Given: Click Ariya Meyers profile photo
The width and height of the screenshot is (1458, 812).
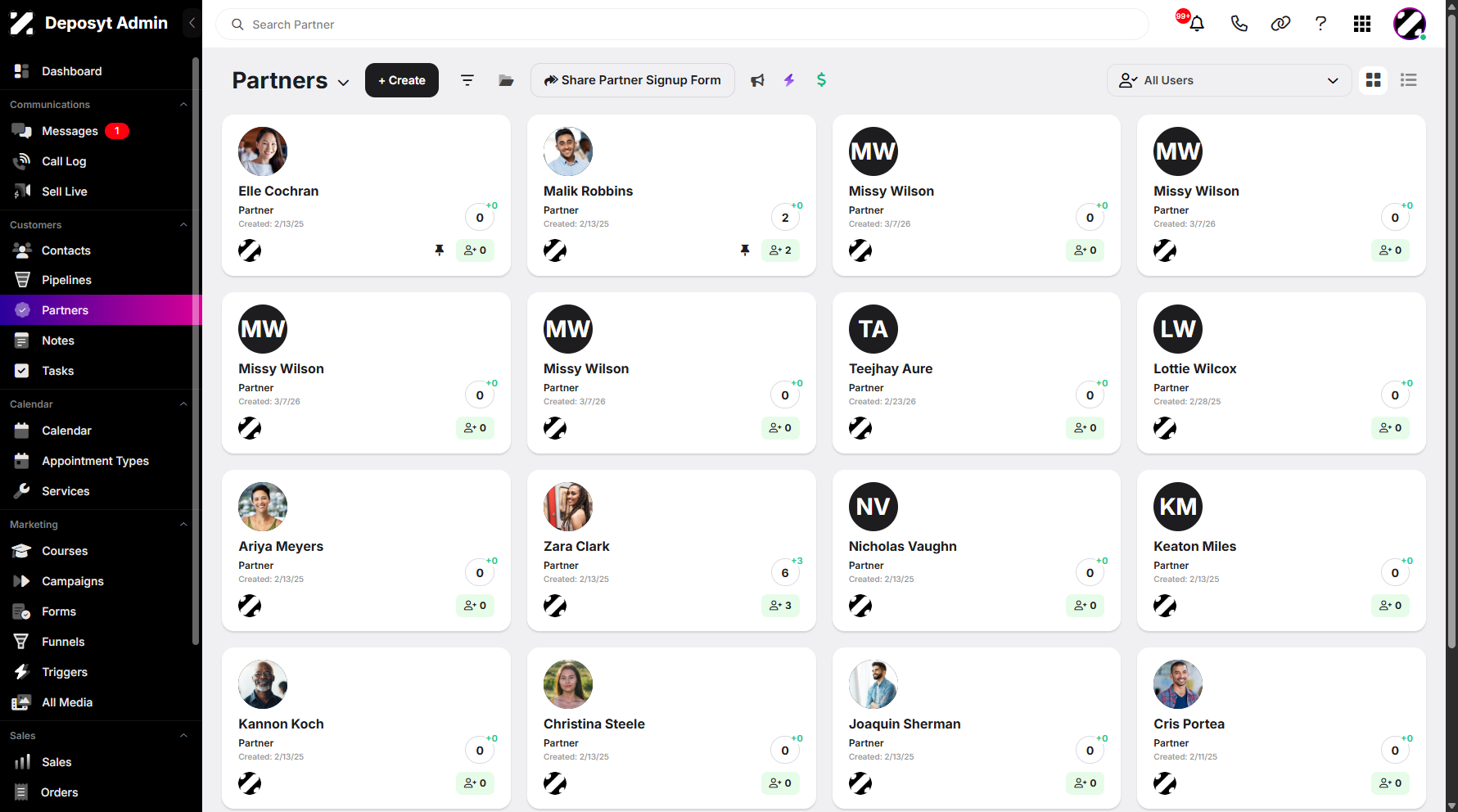Looking at the screenshot, I should click(263, 507).
